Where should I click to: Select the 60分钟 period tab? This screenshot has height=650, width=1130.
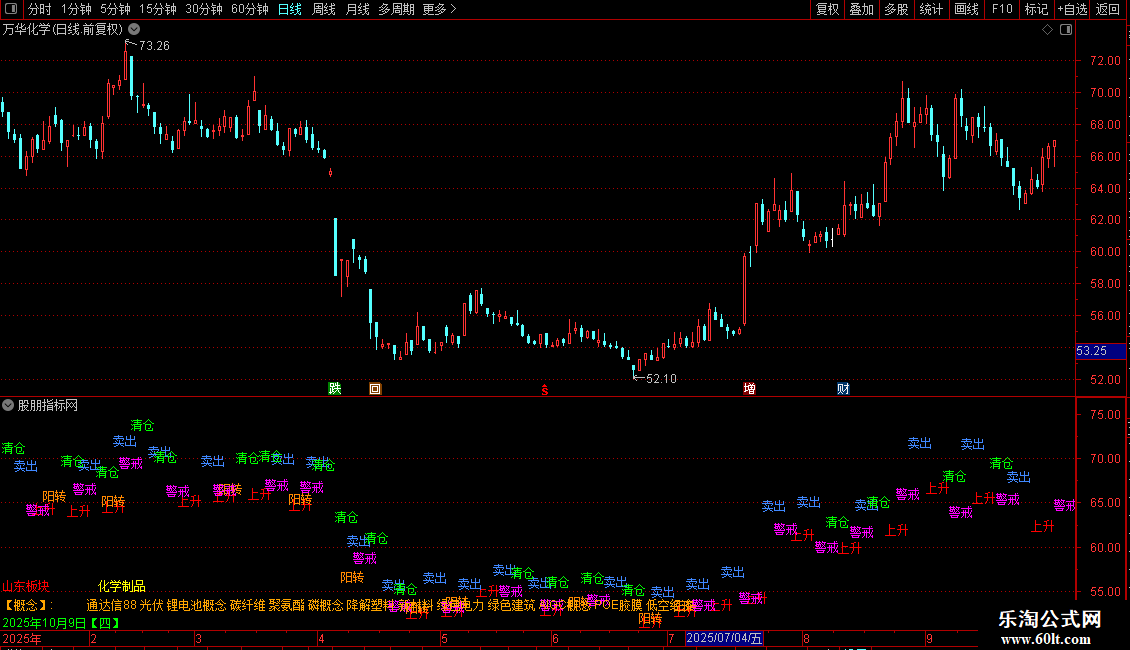coord(250,9)
